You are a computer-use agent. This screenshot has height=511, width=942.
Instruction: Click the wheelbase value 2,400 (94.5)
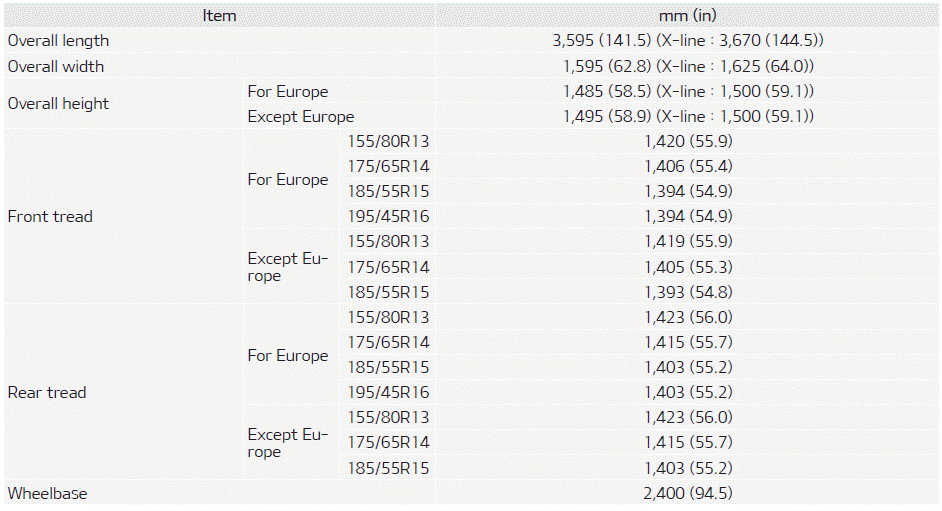(688, 493)
